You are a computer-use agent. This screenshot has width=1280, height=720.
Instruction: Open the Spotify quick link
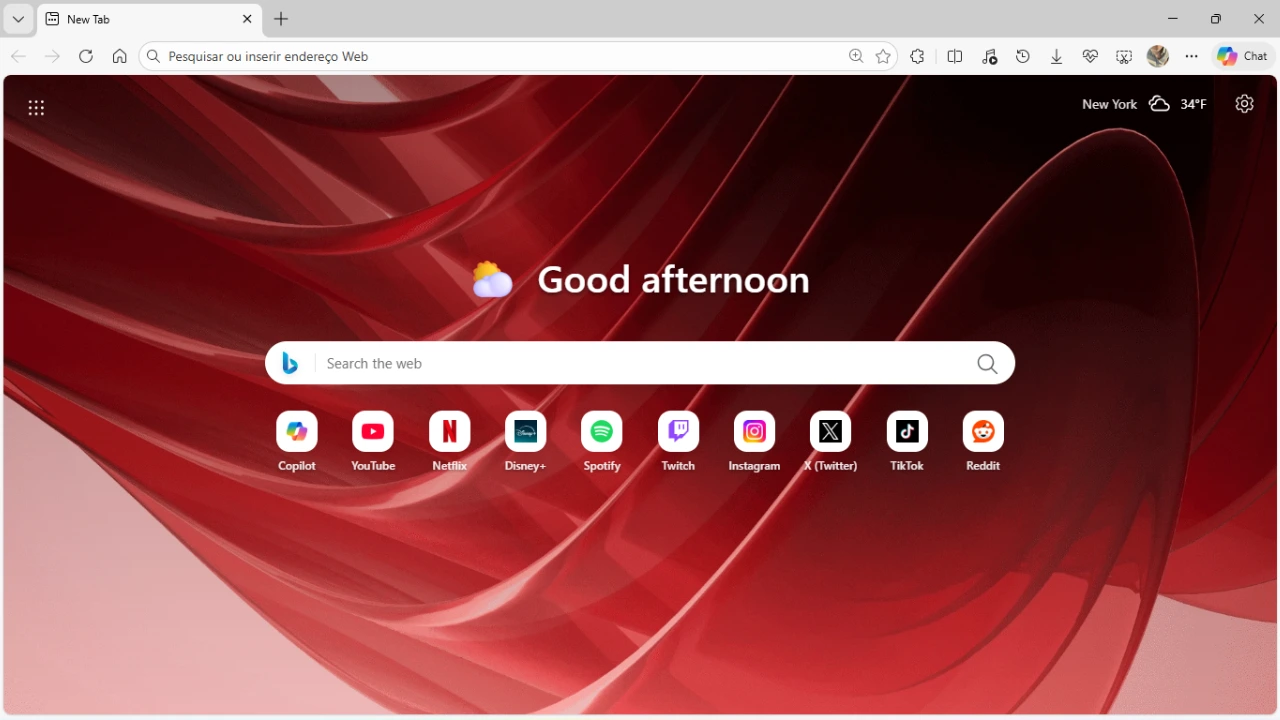point(602,432)
